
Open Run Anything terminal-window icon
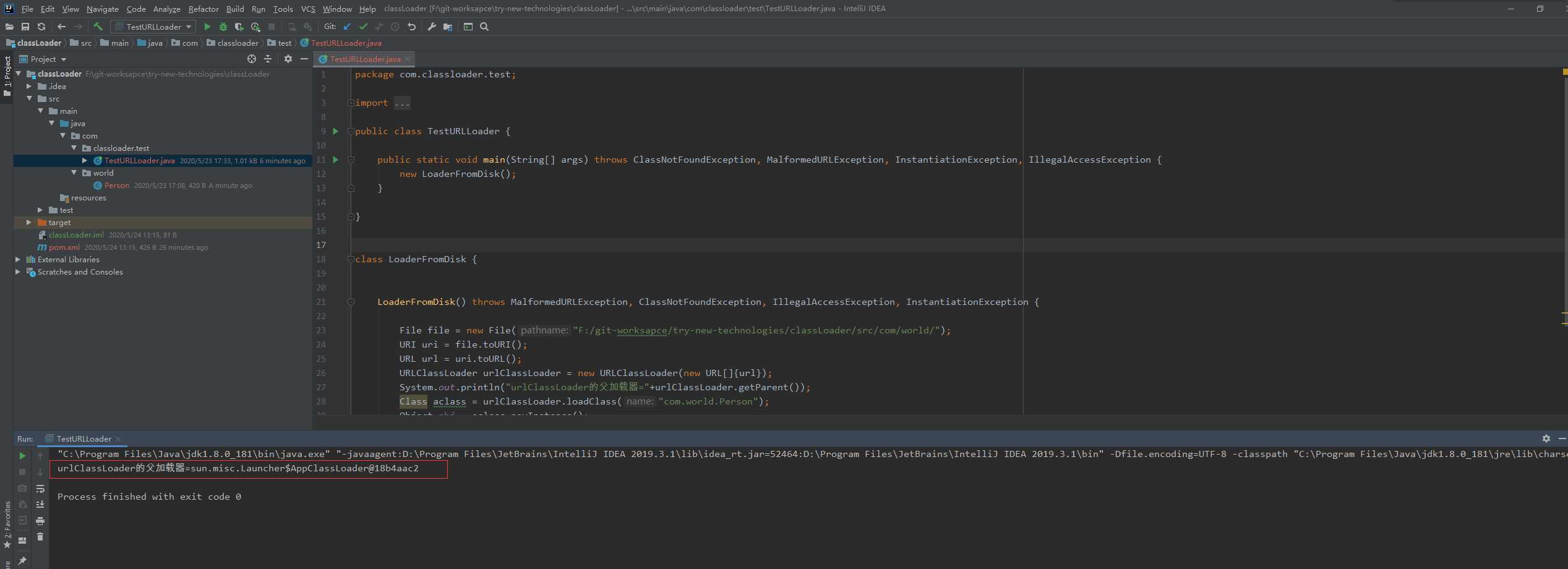pos(468,27)
